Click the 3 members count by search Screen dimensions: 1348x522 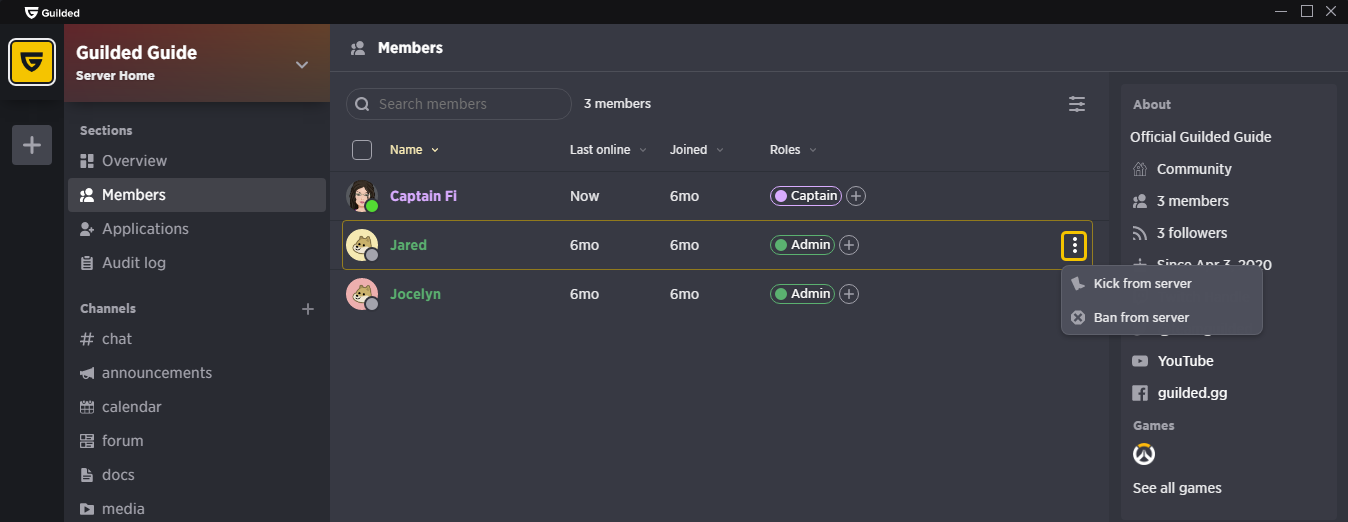617,104
